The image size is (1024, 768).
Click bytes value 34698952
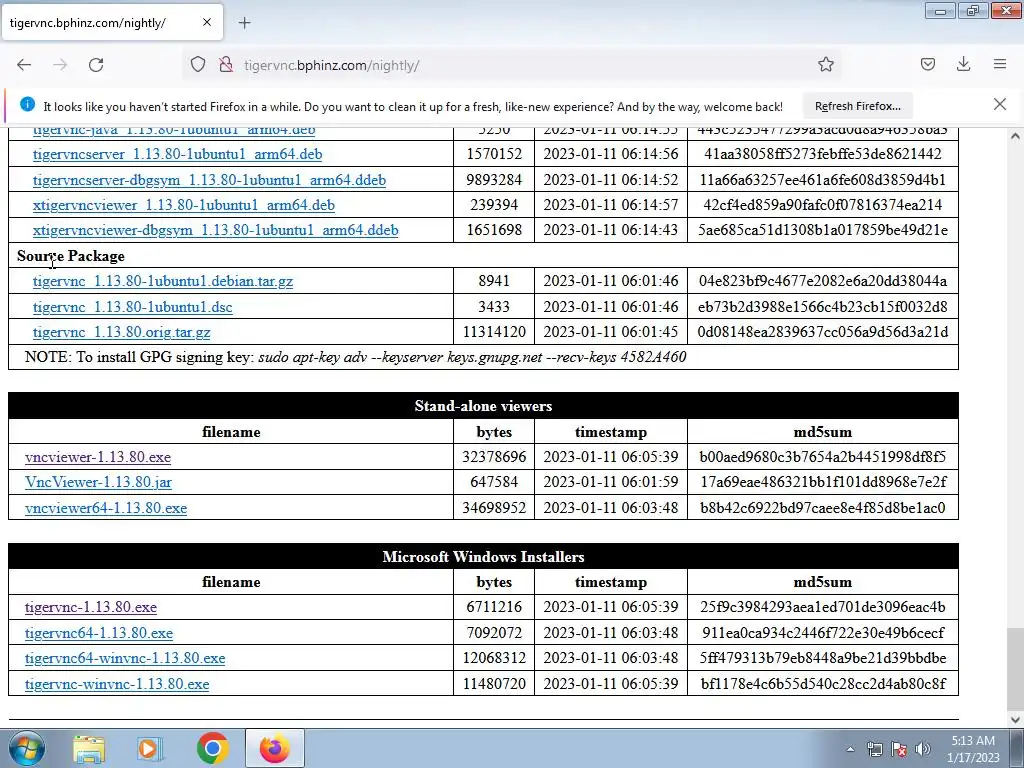(x=494, y=507)
